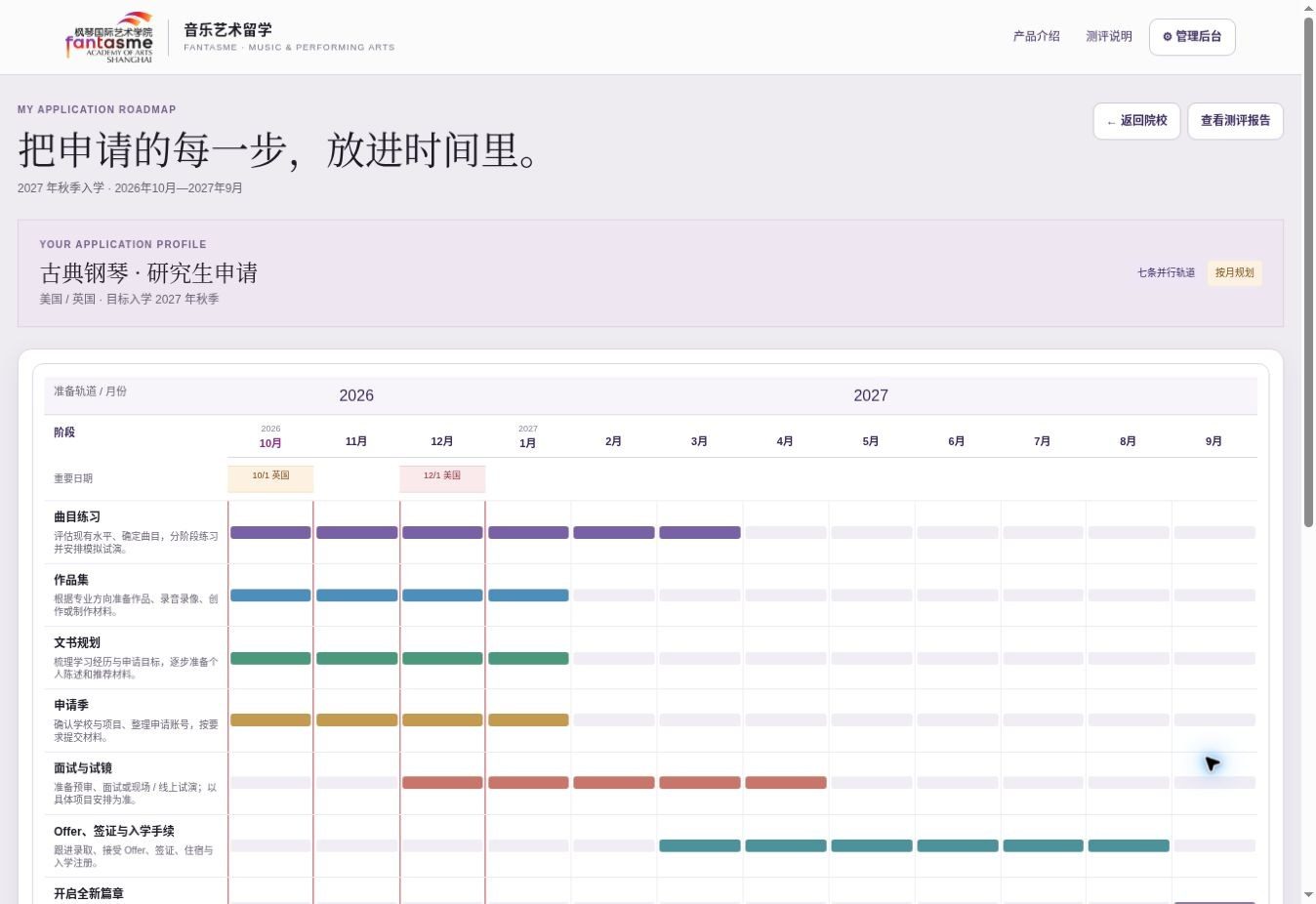The width and height of the screenshot is (1316, 904).
Task: Click the purple 曲目练习 bar under 10月
Action: [x=270, y=533]
